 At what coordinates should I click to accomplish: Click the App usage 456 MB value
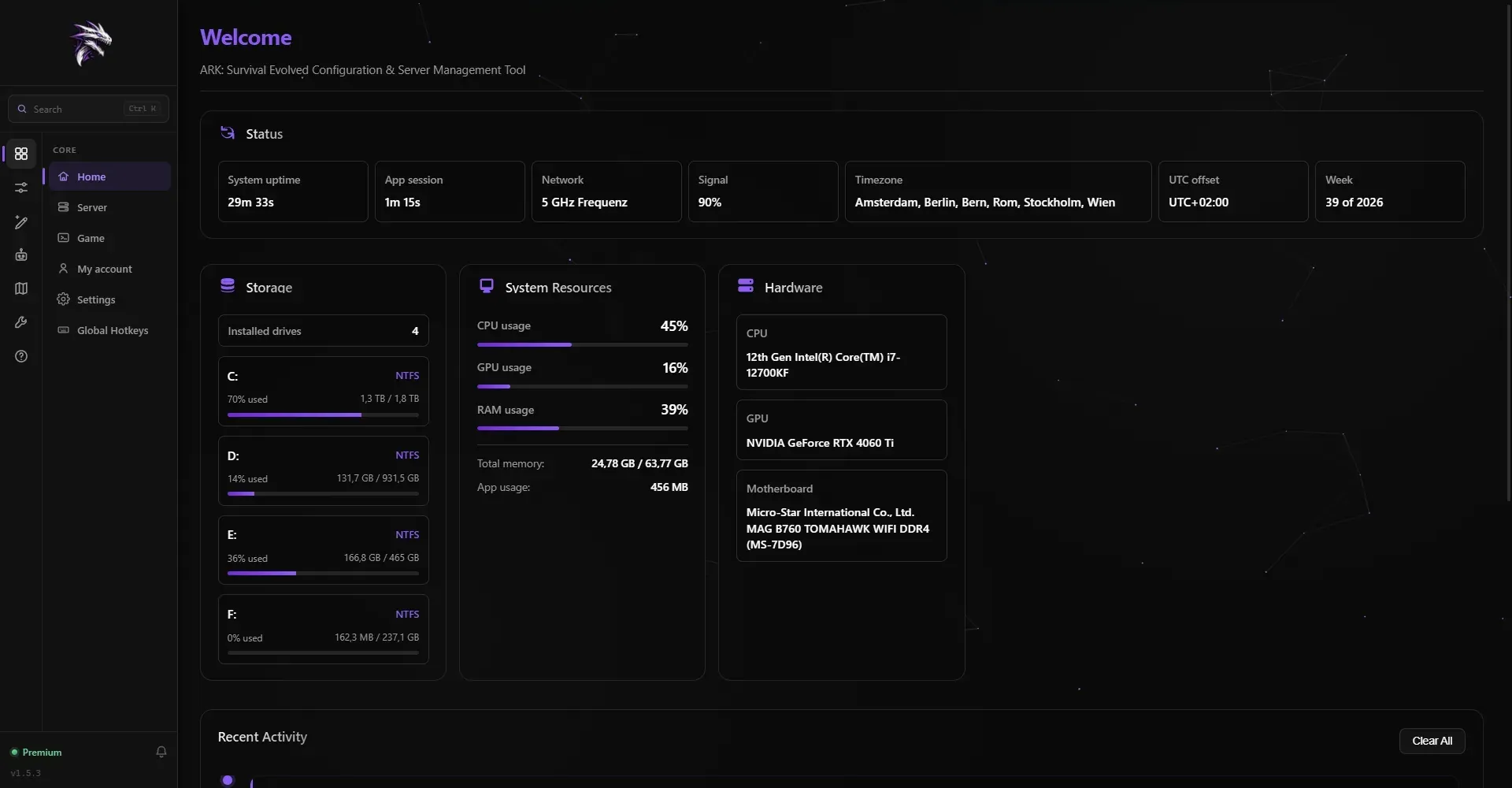tap(669, 487)
